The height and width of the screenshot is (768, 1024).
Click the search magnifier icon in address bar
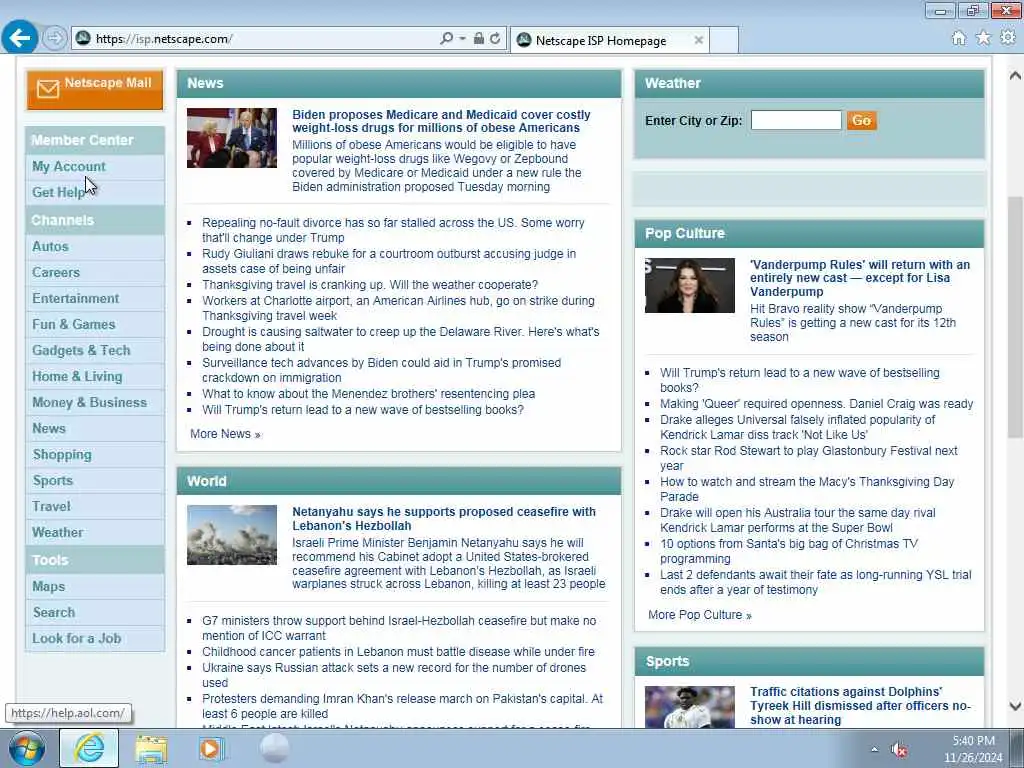[x=446, y=39]
